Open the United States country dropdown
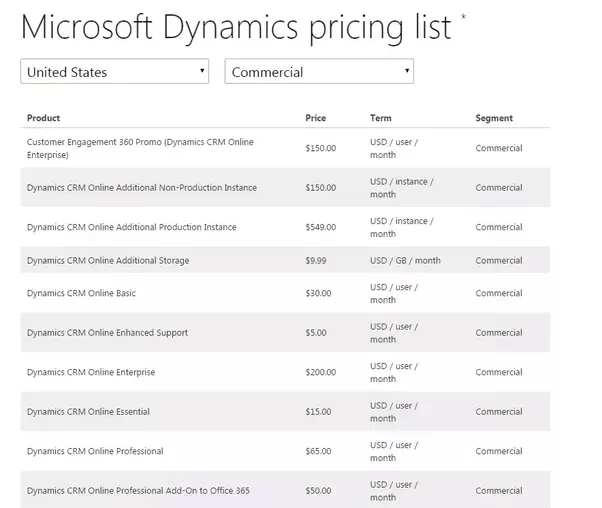The height and width of the screenshot is (508, 602). [115, 72]
